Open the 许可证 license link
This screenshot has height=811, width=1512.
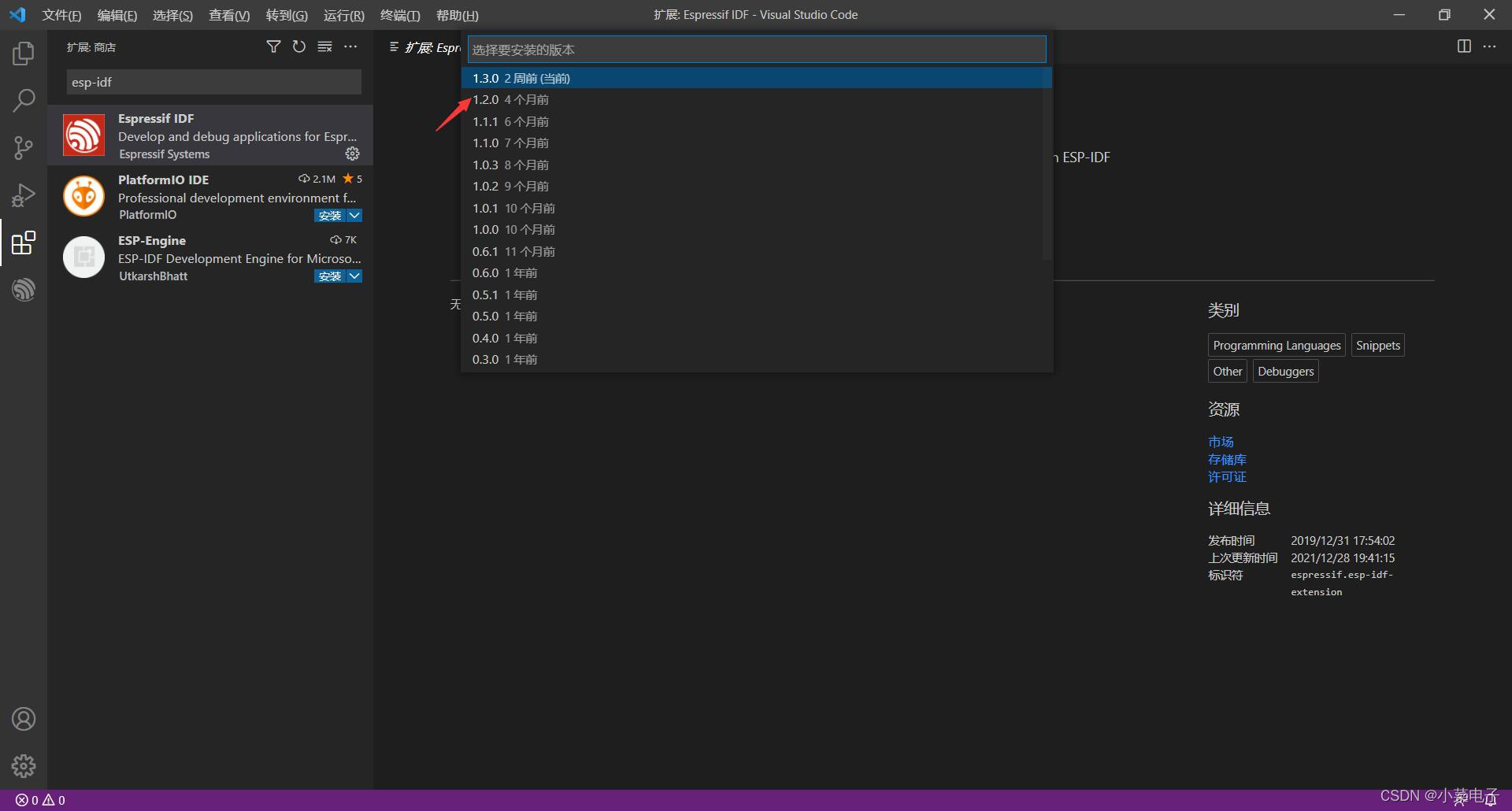point(1227,476)
